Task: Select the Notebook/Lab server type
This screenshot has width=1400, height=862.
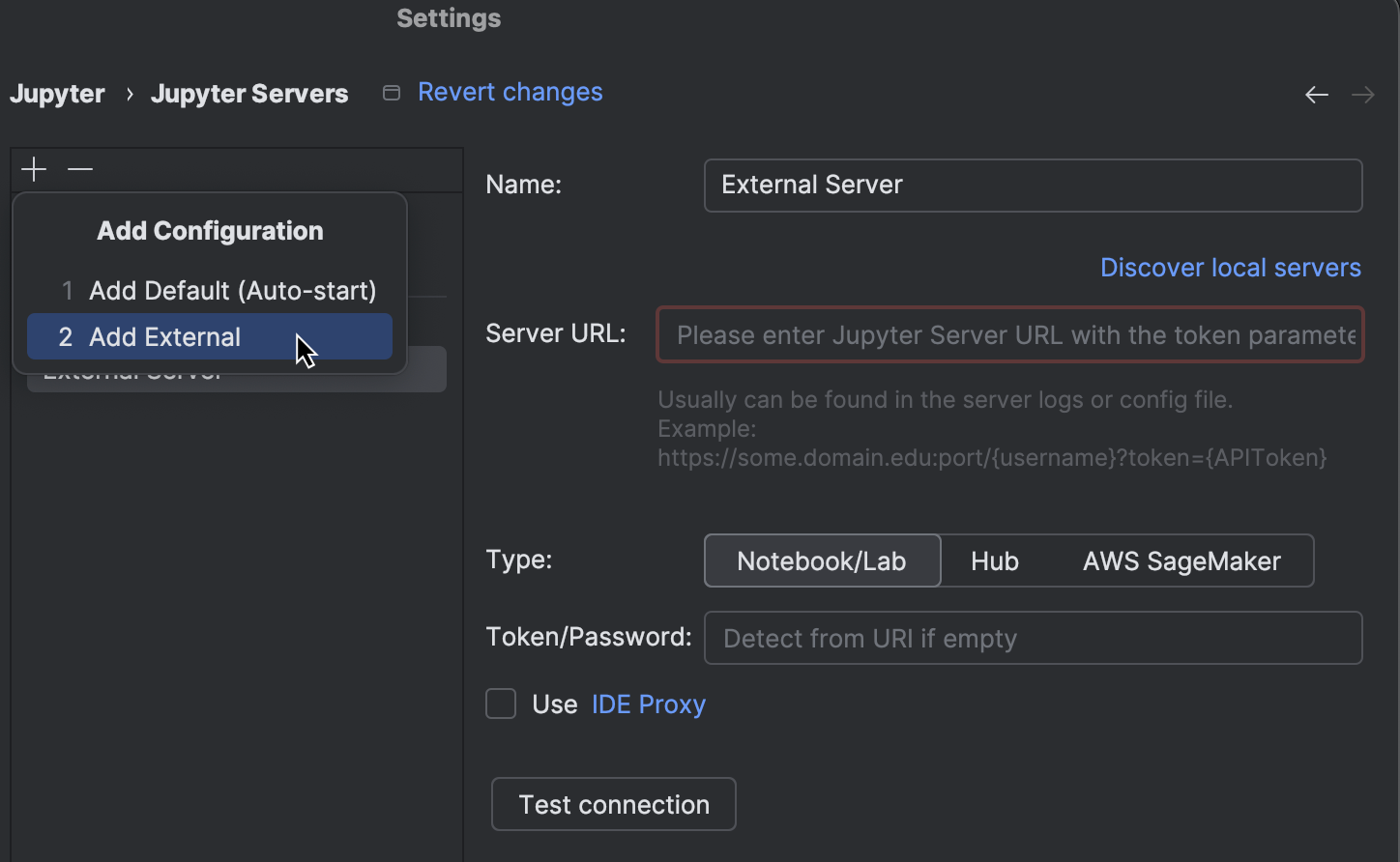Action: pyautogui.click(x=822, y=560)
